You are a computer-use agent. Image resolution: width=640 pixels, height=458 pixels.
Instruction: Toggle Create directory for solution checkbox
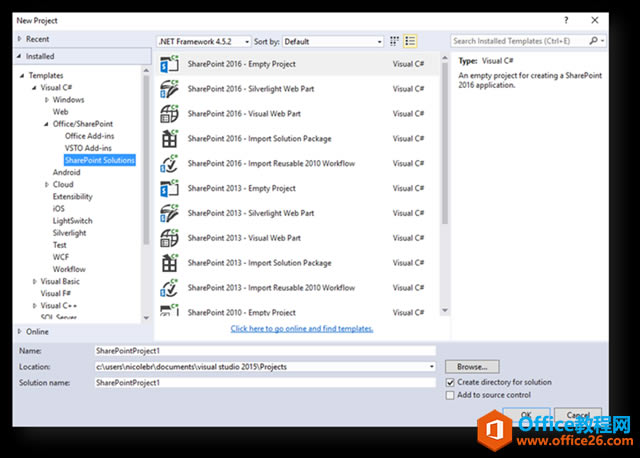(x=450, y=382)
